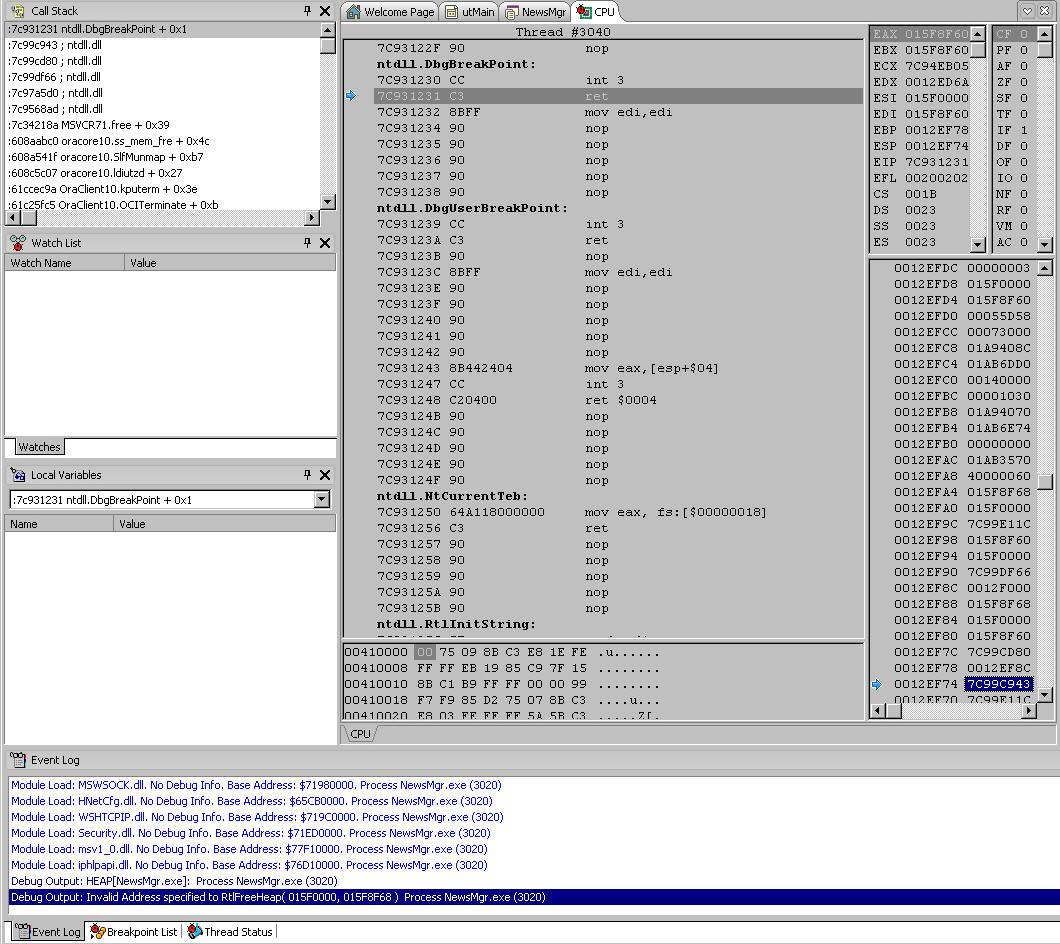Open the editor tab list dropdown arrow
The image size is (1060, 944).
pyautogui.click(x=1028, y=11)
